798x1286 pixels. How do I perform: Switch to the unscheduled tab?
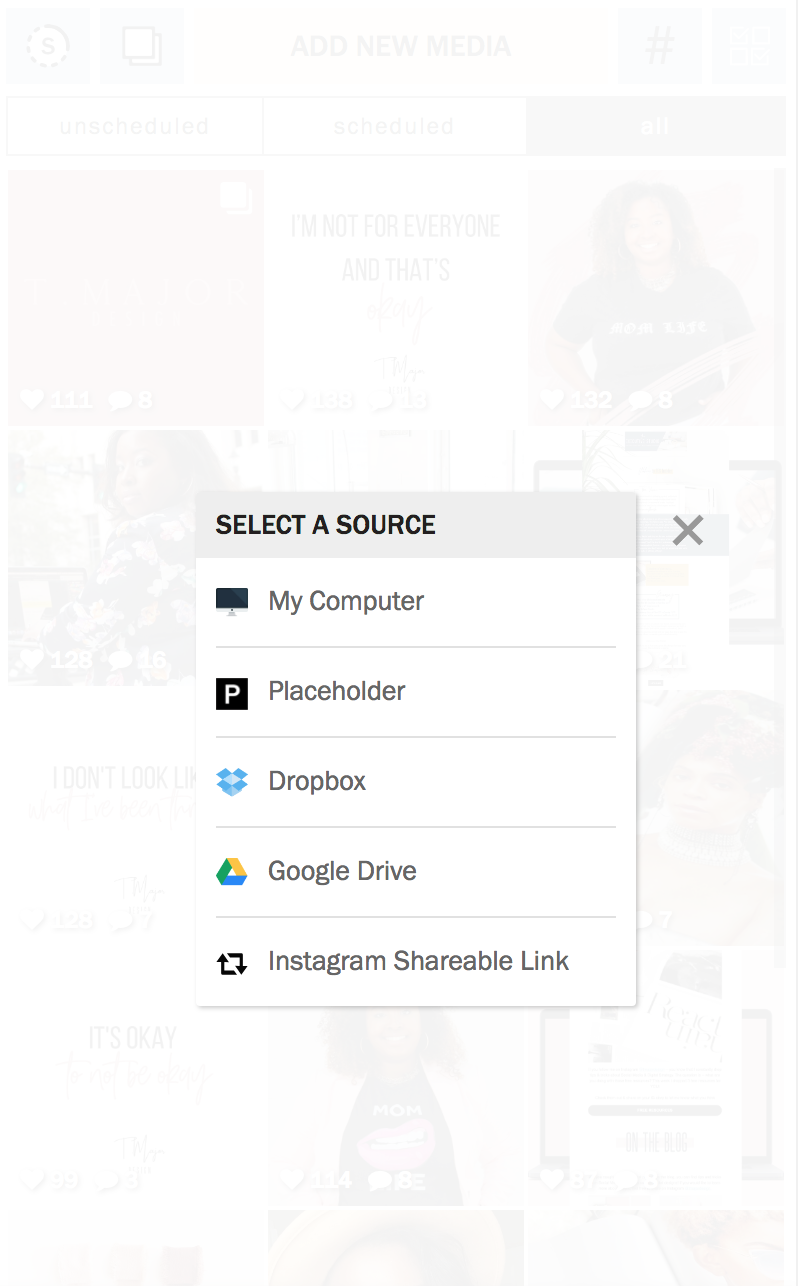pyautogui.click(x=134, y=127)
